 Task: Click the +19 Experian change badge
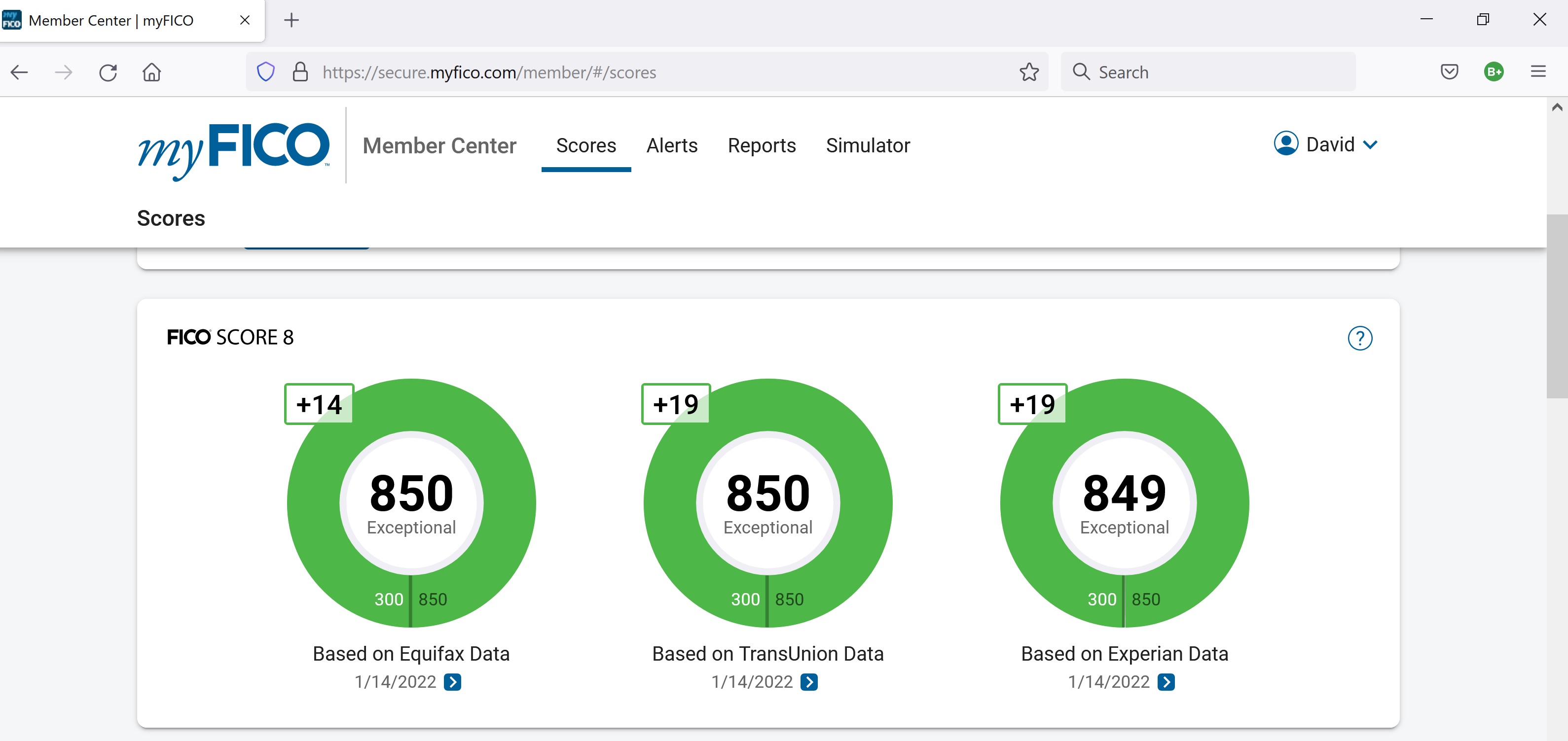point(1032,405)
